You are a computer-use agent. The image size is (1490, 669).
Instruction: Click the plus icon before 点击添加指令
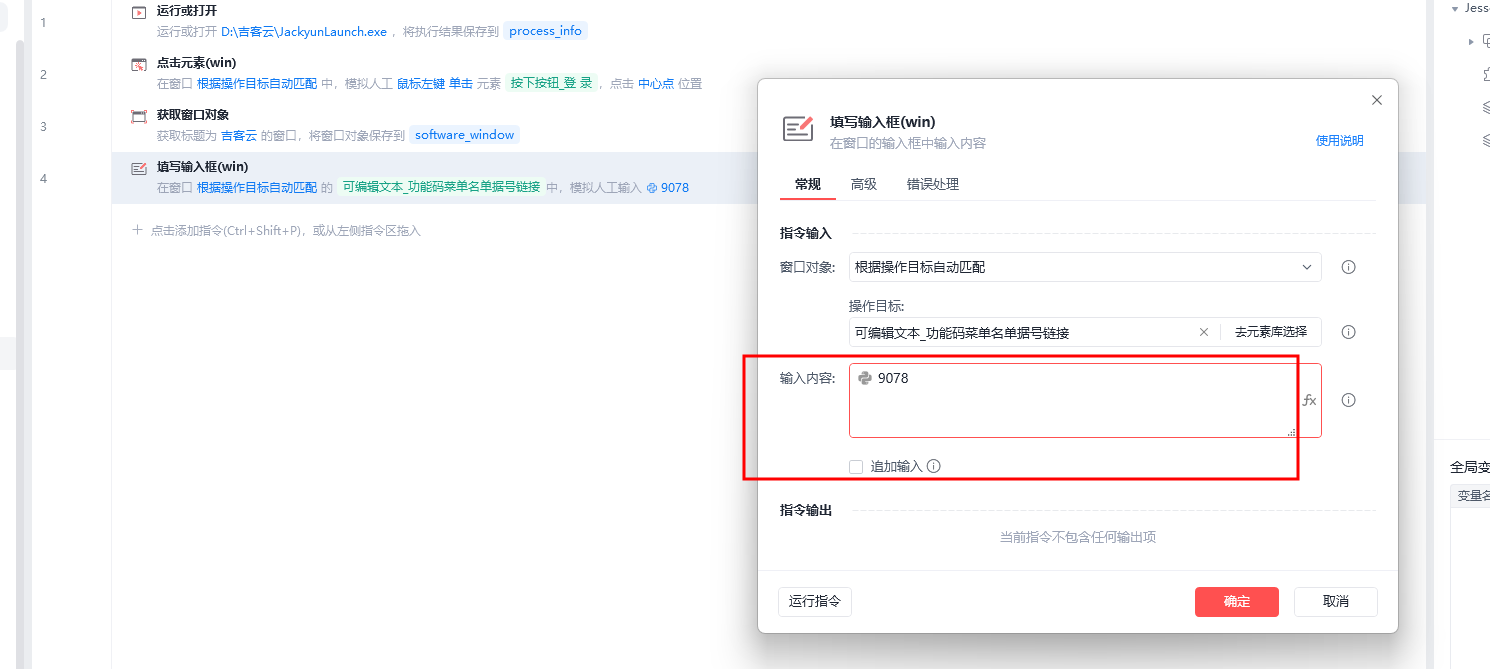(138, 230)
